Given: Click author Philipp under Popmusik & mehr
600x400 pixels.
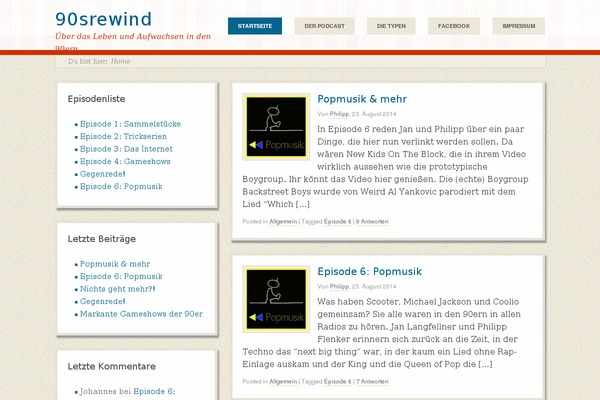Looking at the screenshot, I should pyautogui.click(x=339, y=114).
